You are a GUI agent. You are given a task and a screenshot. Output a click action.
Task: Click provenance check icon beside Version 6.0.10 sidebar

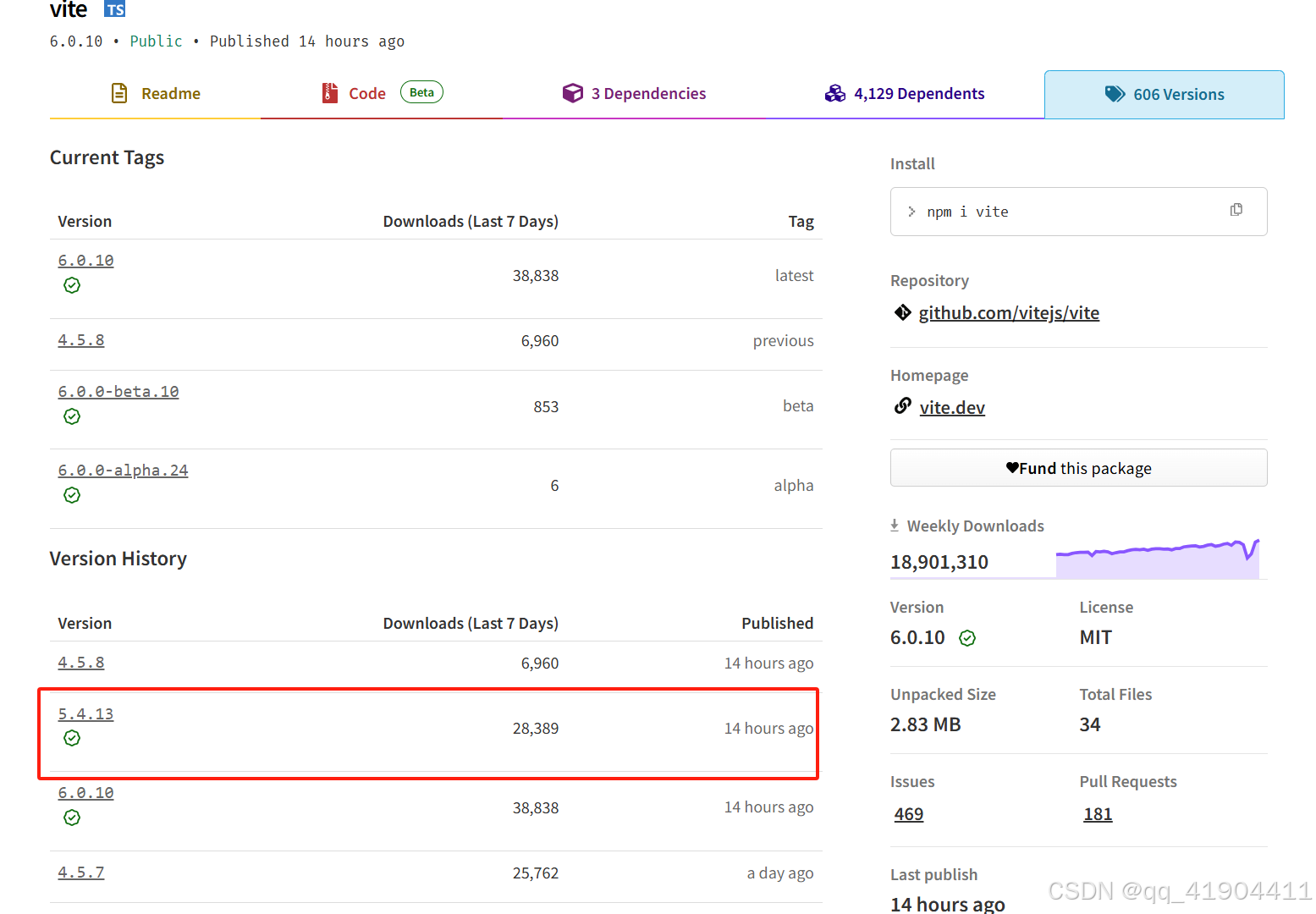pyautogui.click(x=967, y=638)
